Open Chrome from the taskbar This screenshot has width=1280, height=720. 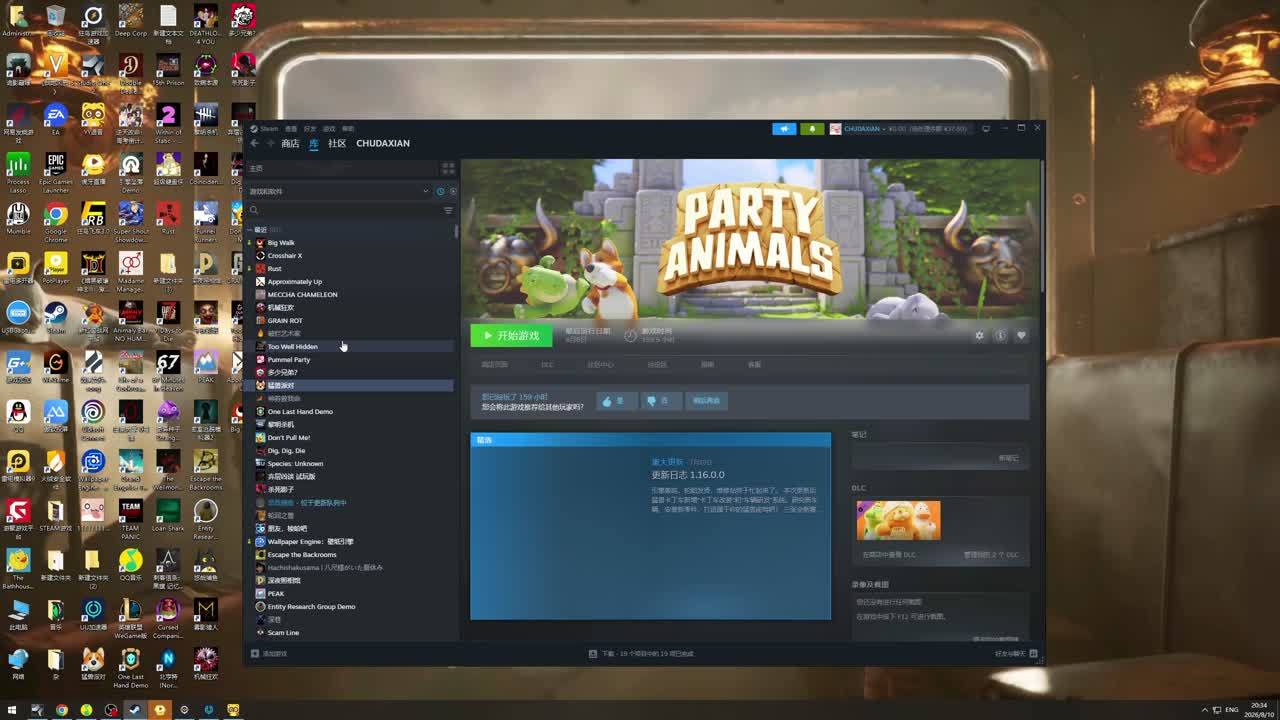[x=62, y=710]
